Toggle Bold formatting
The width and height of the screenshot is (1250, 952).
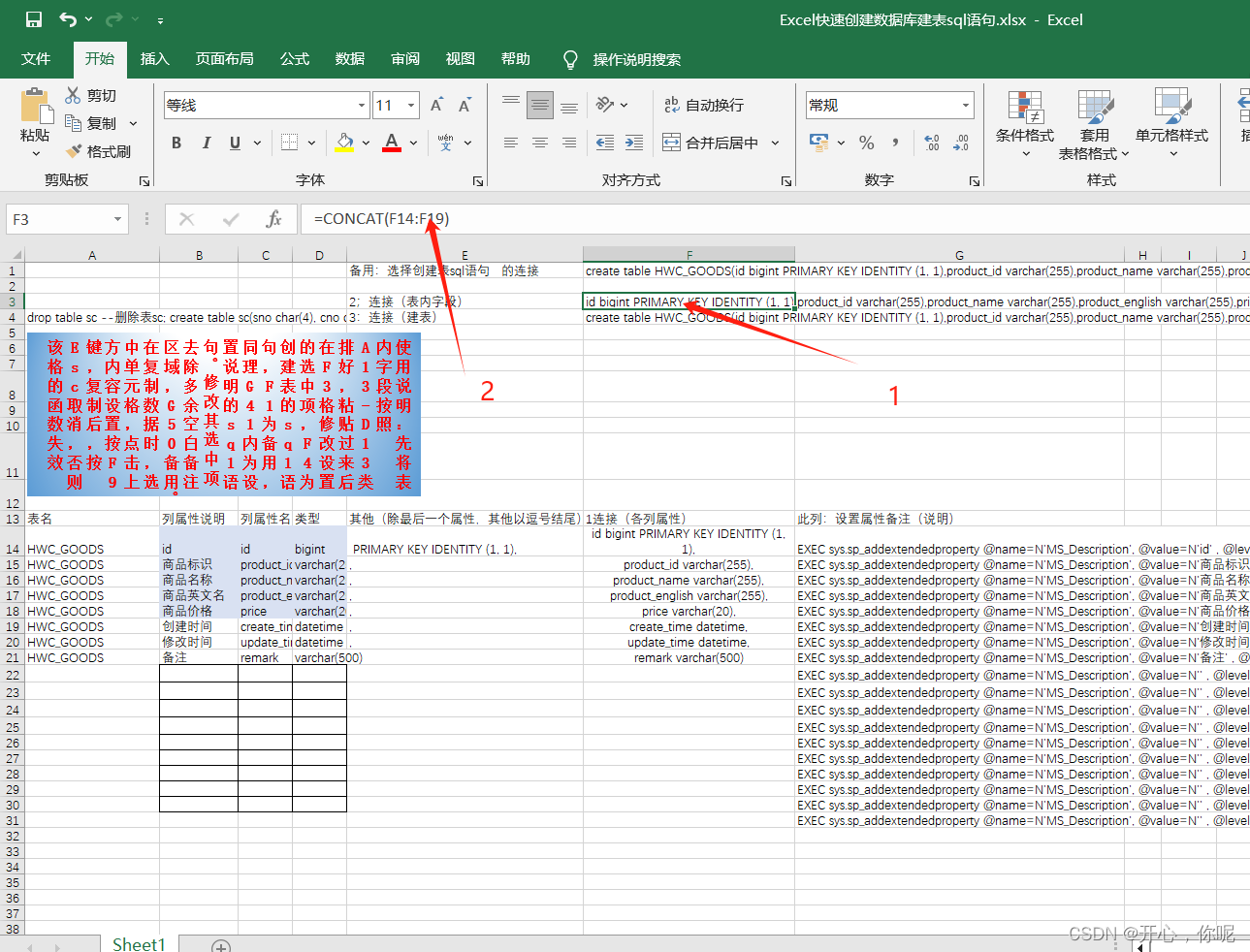(x=176, y=143)
